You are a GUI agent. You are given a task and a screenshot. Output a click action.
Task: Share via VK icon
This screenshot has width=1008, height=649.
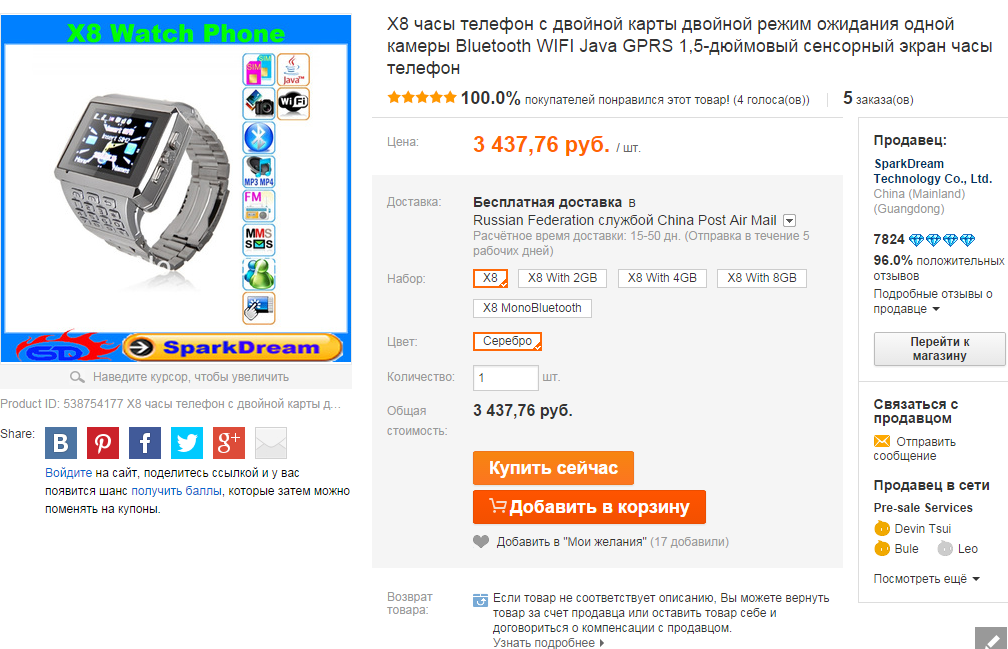(61, 443)
